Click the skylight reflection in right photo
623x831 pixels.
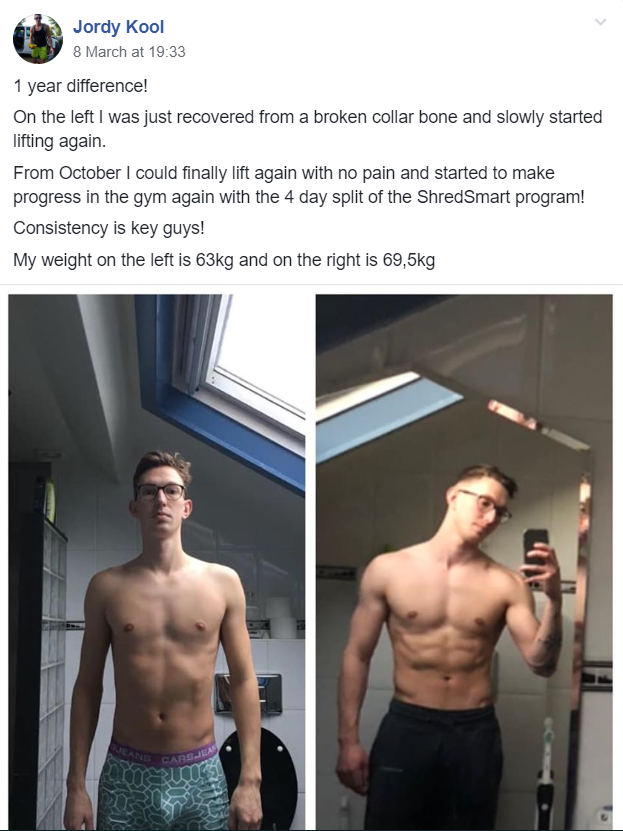tap(389, 416)
